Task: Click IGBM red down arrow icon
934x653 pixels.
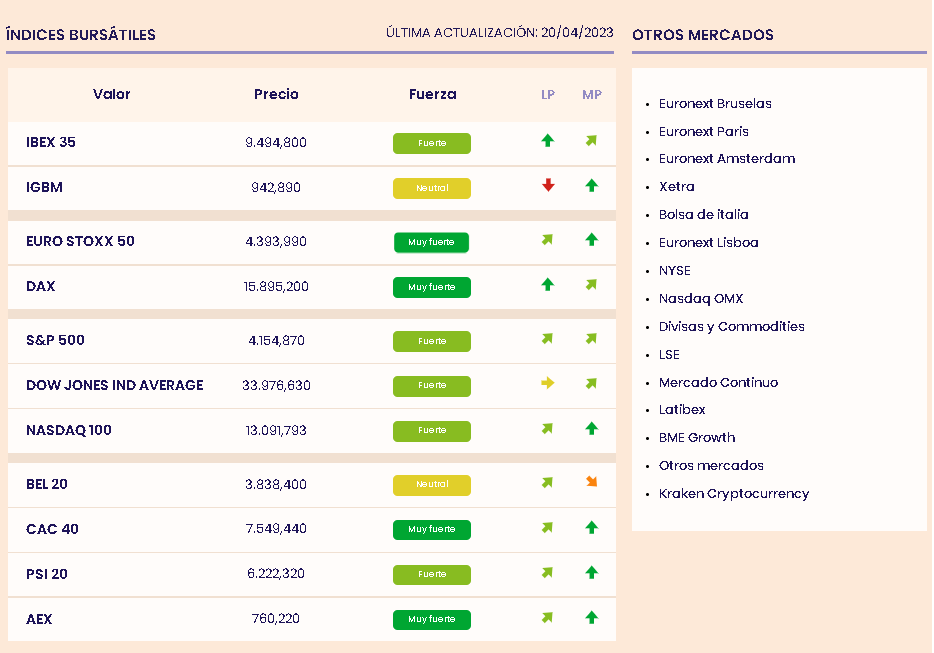Action: point(547,185)
